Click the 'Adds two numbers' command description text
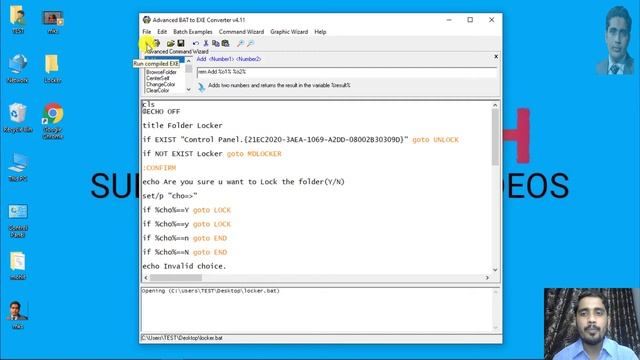This screenshot has width=640, height=360. (279, 85)
